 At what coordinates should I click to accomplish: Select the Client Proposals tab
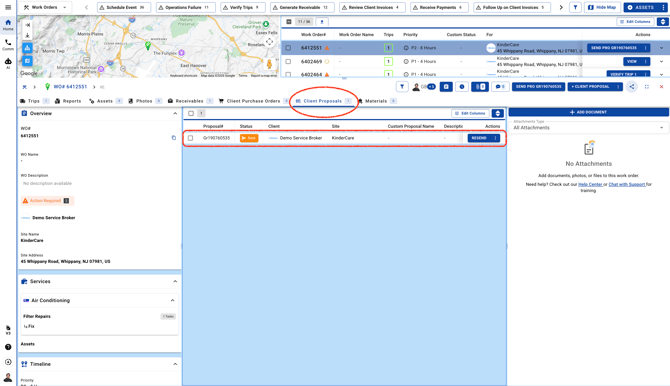click(x=323, y=101)
